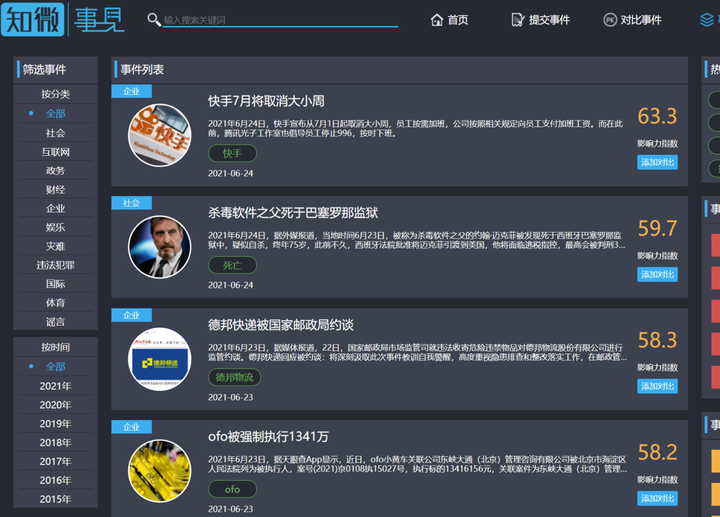Add the 德邦快递 event to comparison
The height and width of the screenshot is (517, 720).
[657, 386]
